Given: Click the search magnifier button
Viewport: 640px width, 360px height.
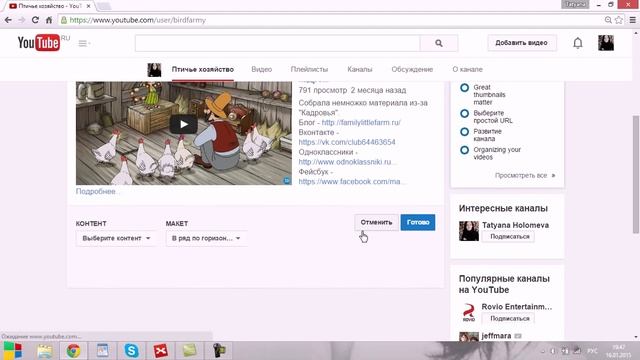Looking at the screenshot, I should click(439, 43).
